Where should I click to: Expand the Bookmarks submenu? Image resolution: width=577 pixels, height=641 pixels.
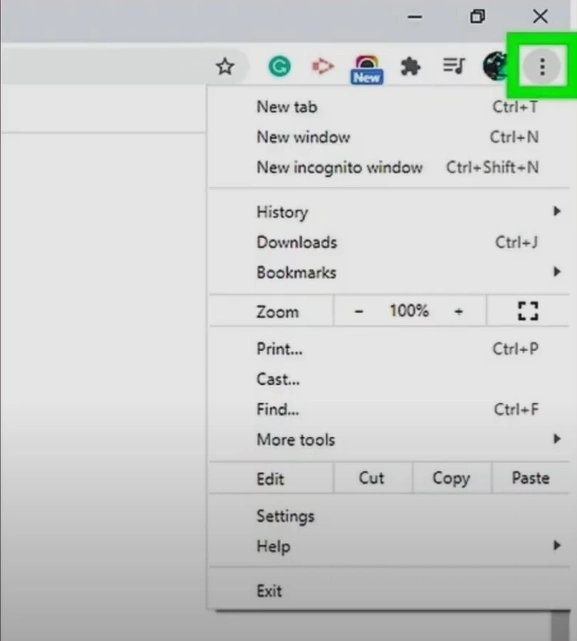click(389, 272)
